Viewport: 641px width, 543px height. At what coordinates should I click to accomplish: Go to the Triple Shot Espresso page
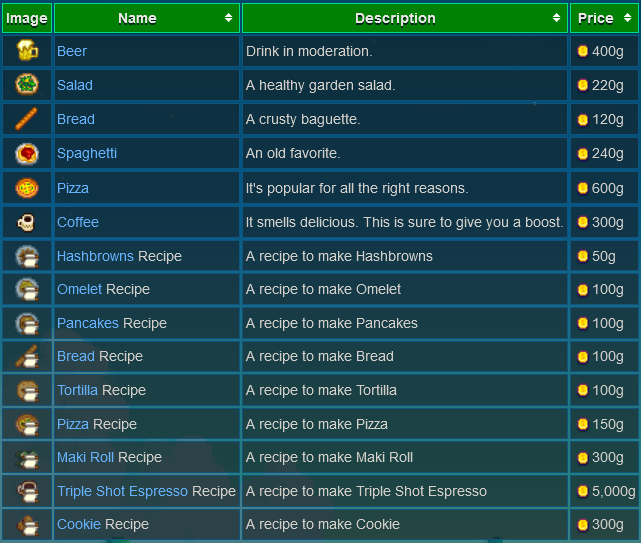pos(122,491)
